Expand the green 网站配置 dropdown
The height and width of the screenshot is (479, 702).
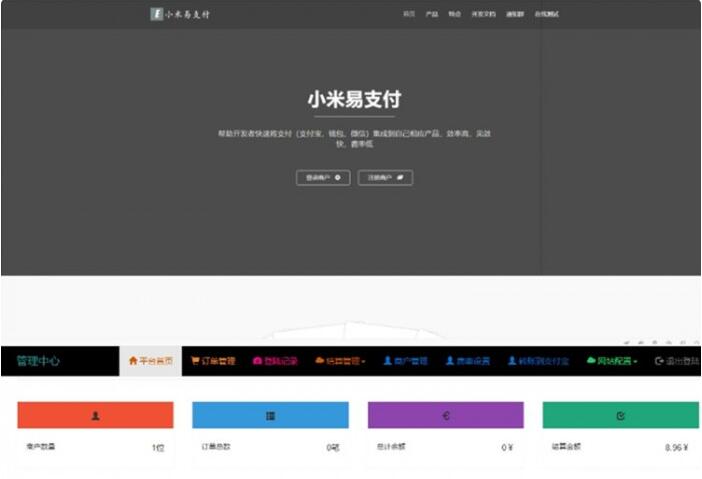point(612,361)
